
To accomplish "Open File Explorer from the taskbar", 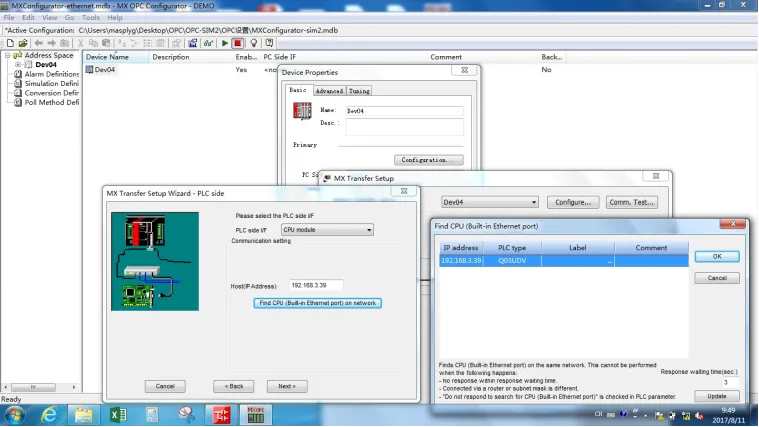I will coord(83,415).
